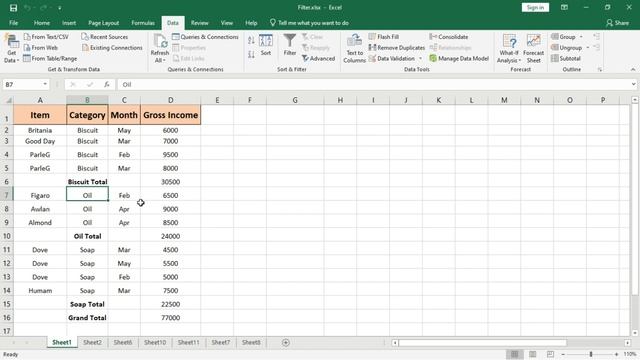Select the Grand Total cell
Viewport: 640px width, 360px height.
tap(87, 318)
